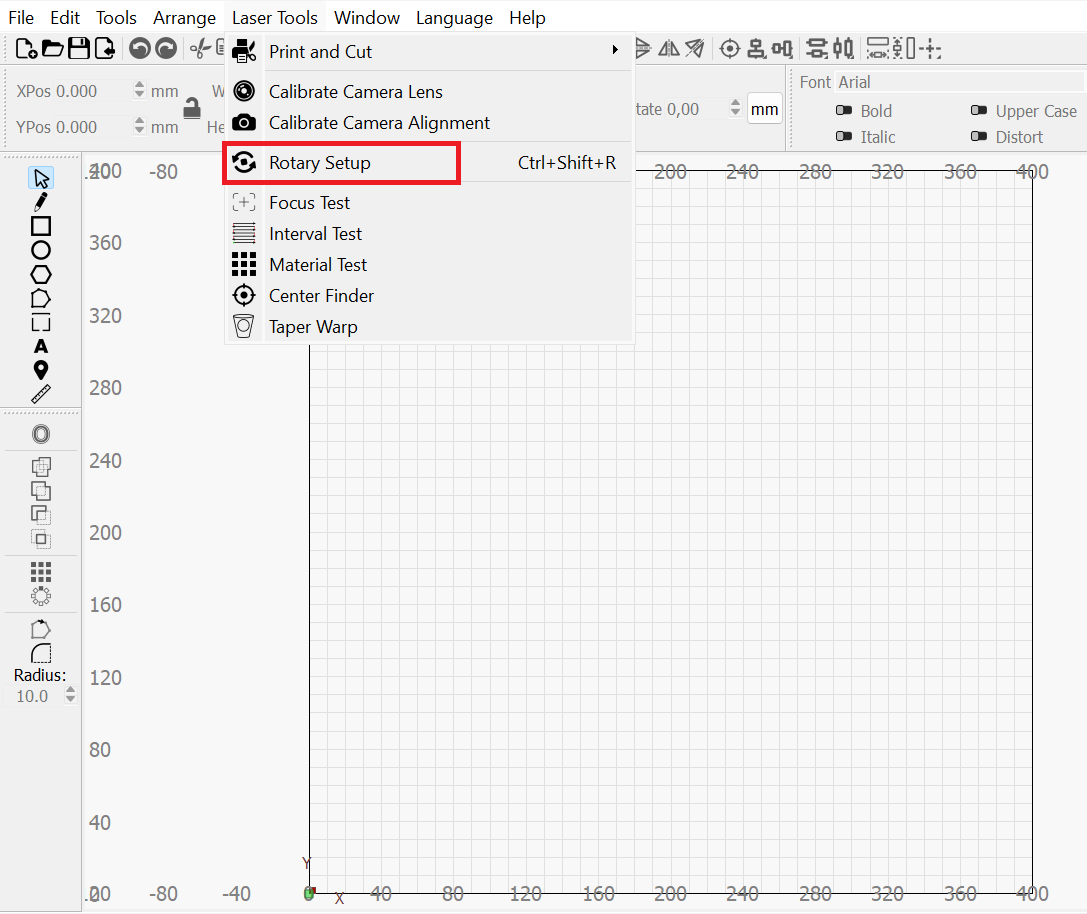The height and width of the screenshot is (914, 1087).
Task: Open the Grid Array tool
Action: click(x=41, y=571)
